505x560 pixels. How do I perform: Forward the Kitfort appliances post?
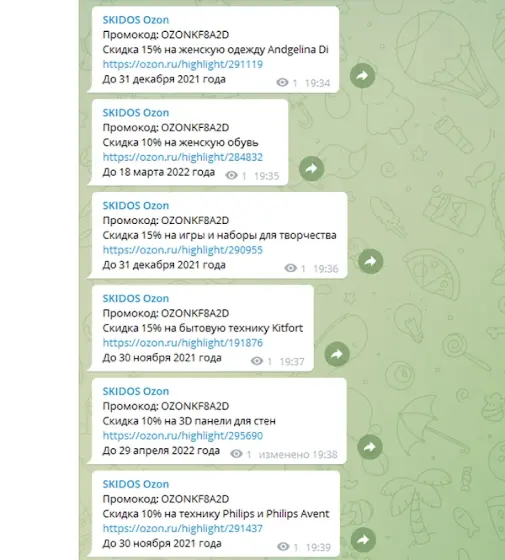pos(337,354)
